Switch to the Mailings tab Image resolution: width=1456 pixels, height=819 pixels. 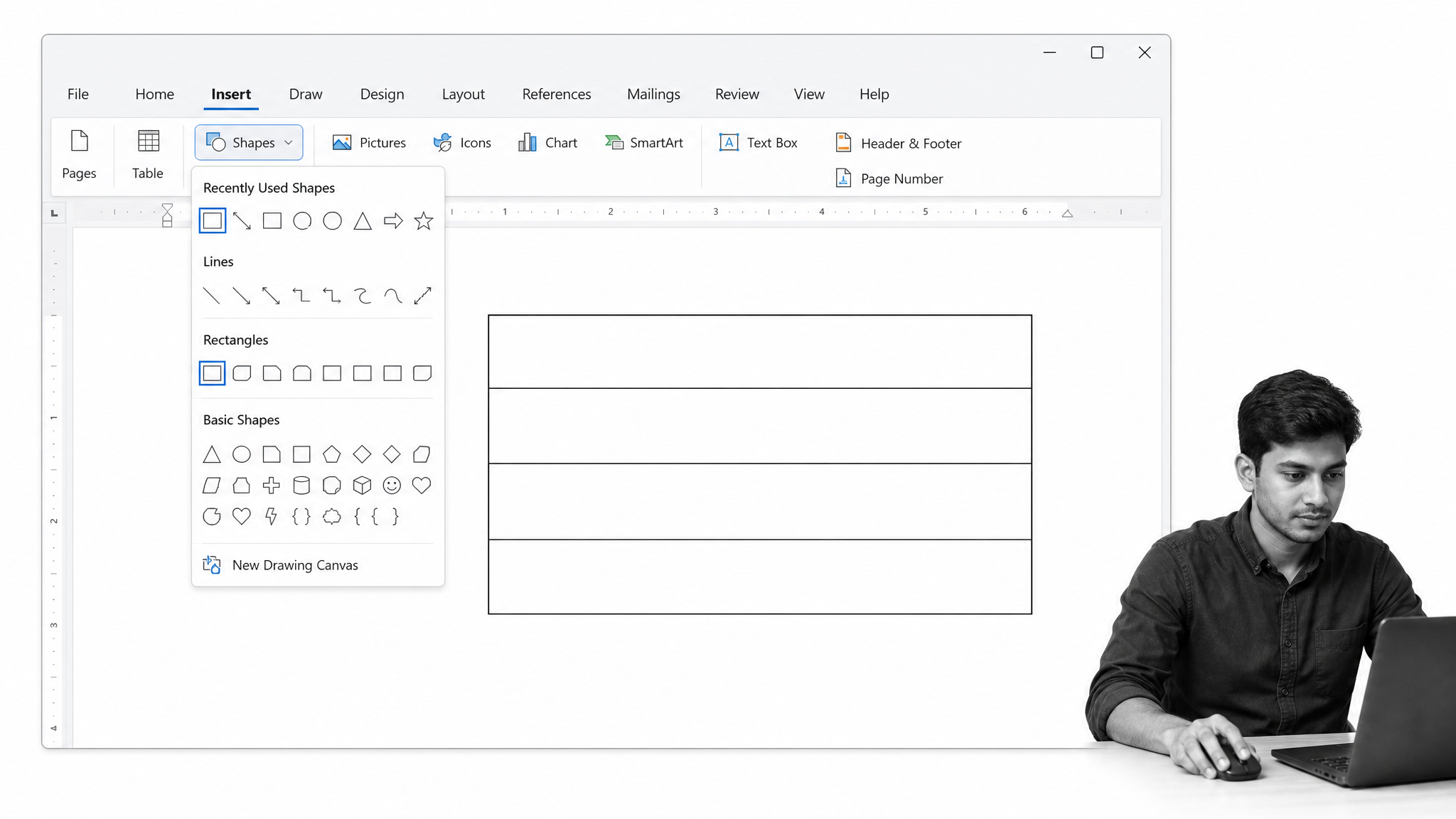[x=653, y=94]
